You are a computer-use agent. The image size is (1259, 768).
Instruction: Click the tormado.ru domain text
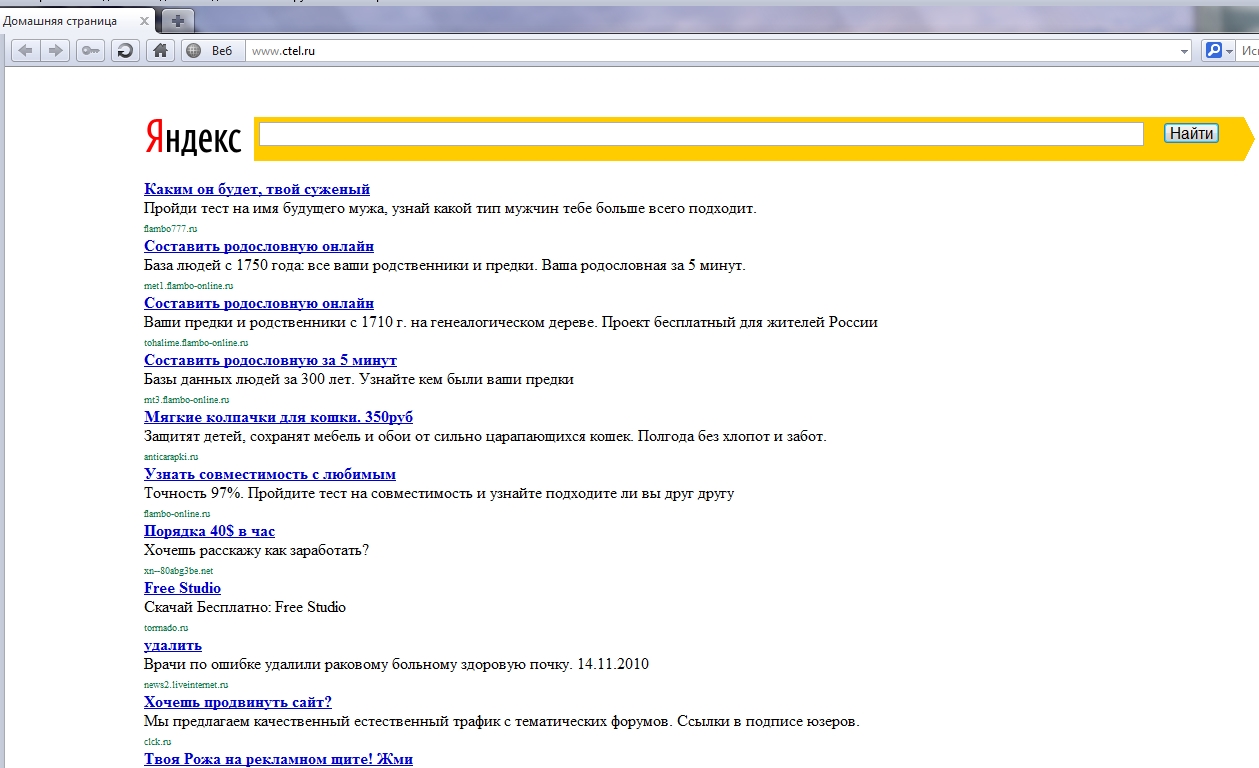pos(166,628)
